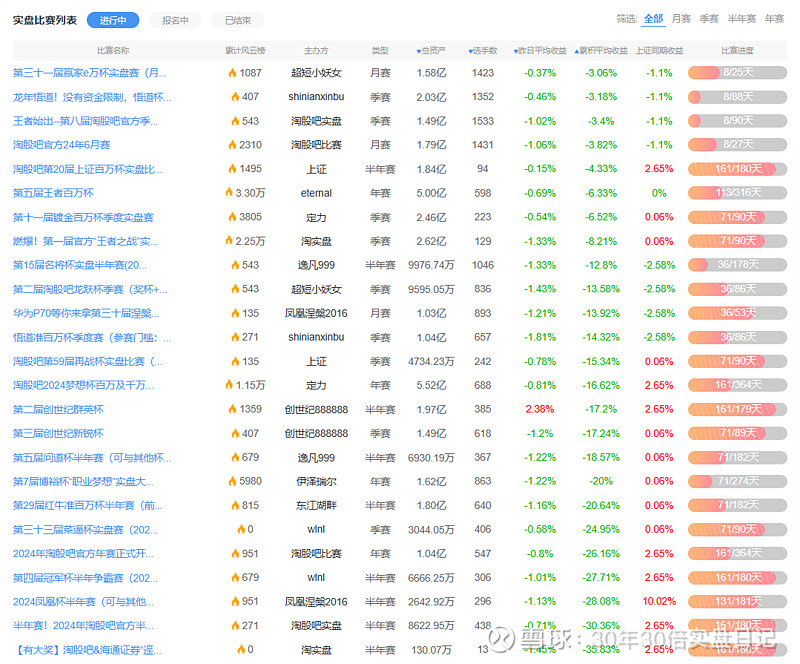Open the 第二届创世纪群英杯 competition link
The width and height of the screenshot is (800, 664).
coord(58,409)
